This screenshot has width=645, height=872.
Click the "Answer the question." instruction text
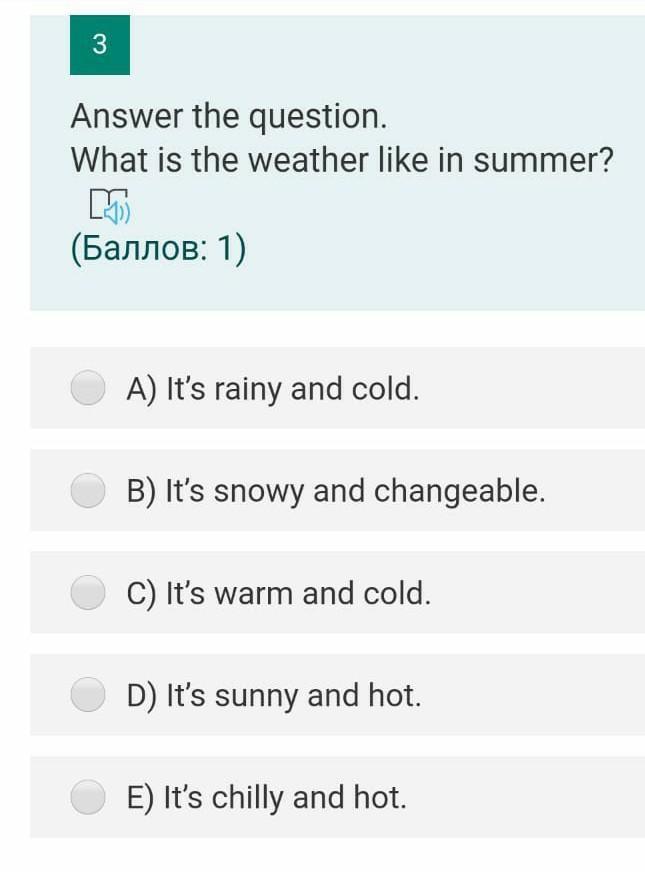228,117
